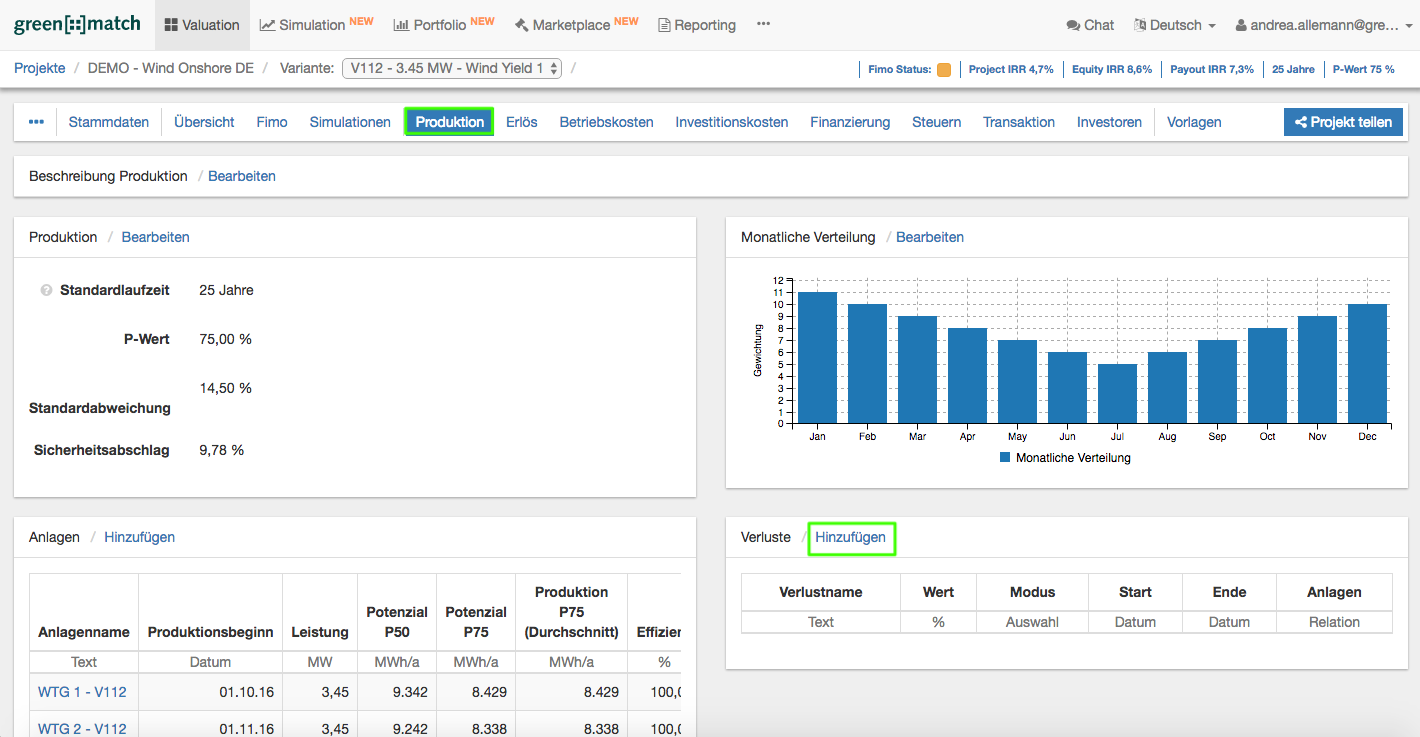Click the help icon beside Standardlaufzeit
The width and height of the screenshot is (1420, 737).
46,291
